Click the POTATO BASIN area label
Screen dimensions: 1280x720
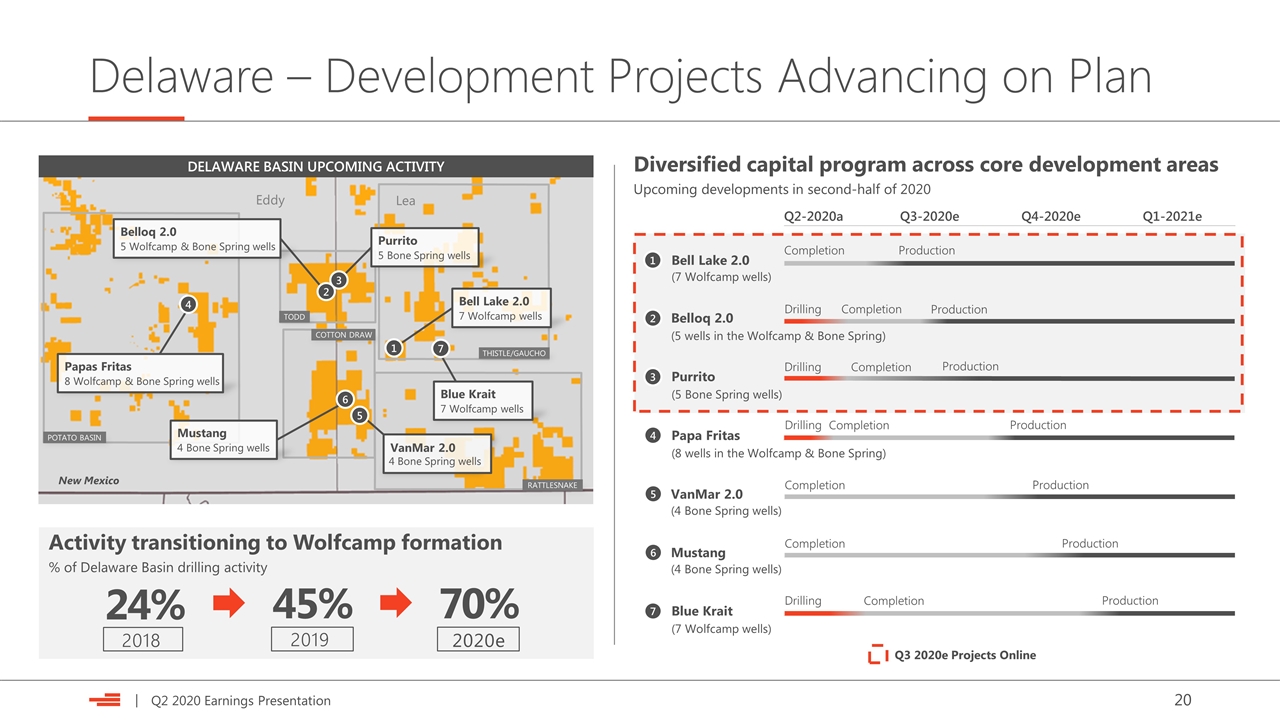coord(74,438)
